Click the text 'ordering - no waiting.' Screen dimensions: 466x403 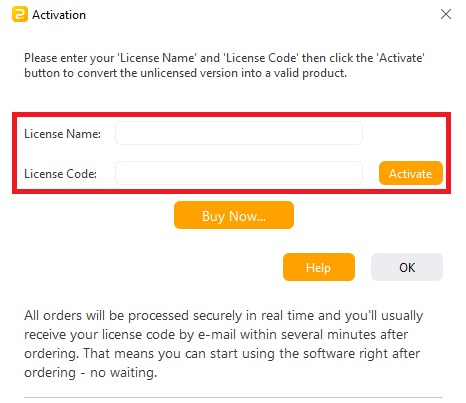pos(90,372)
